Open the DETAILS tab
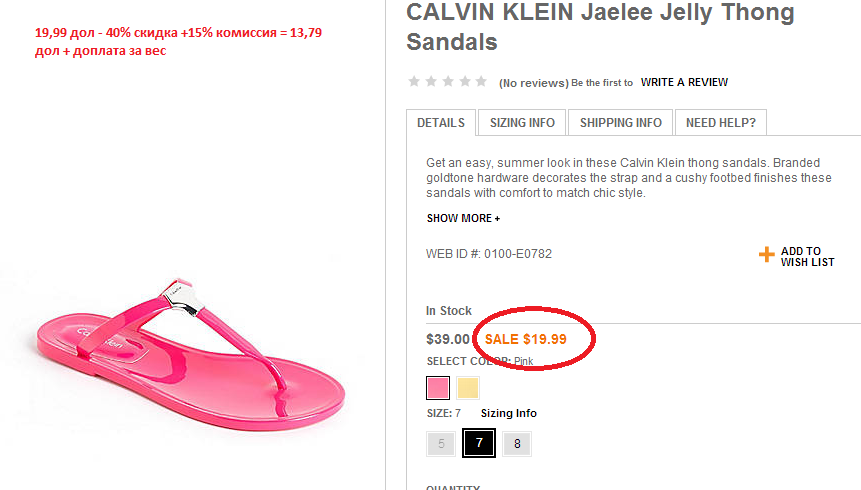This screenshot has width=861, height=490. click(441, 123)
